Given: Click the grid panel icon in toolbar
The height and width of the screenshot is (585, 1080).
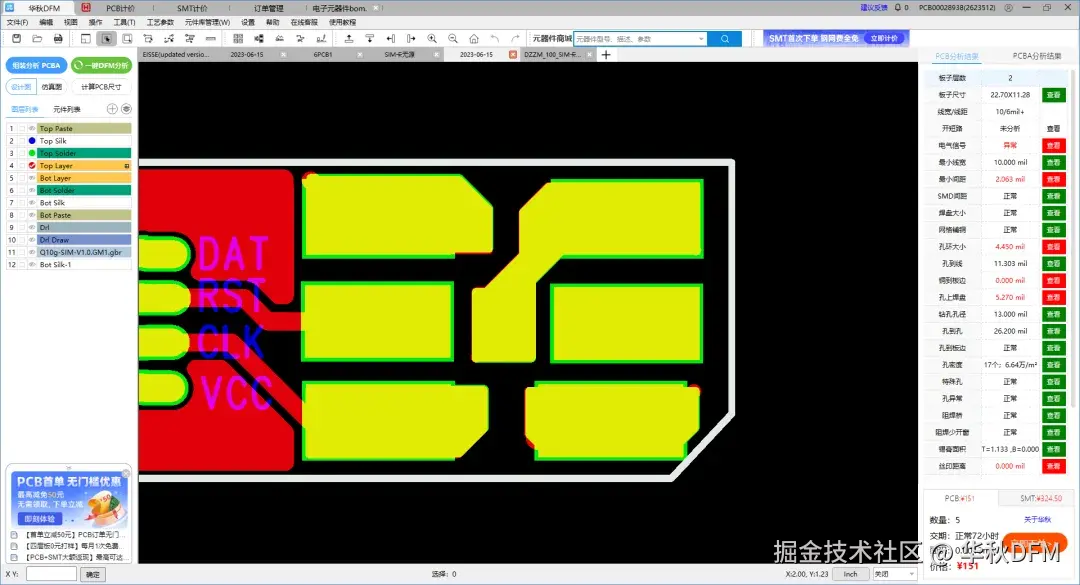Looking at the screenshot, I should pyautogui.click(x=238, y=39).
